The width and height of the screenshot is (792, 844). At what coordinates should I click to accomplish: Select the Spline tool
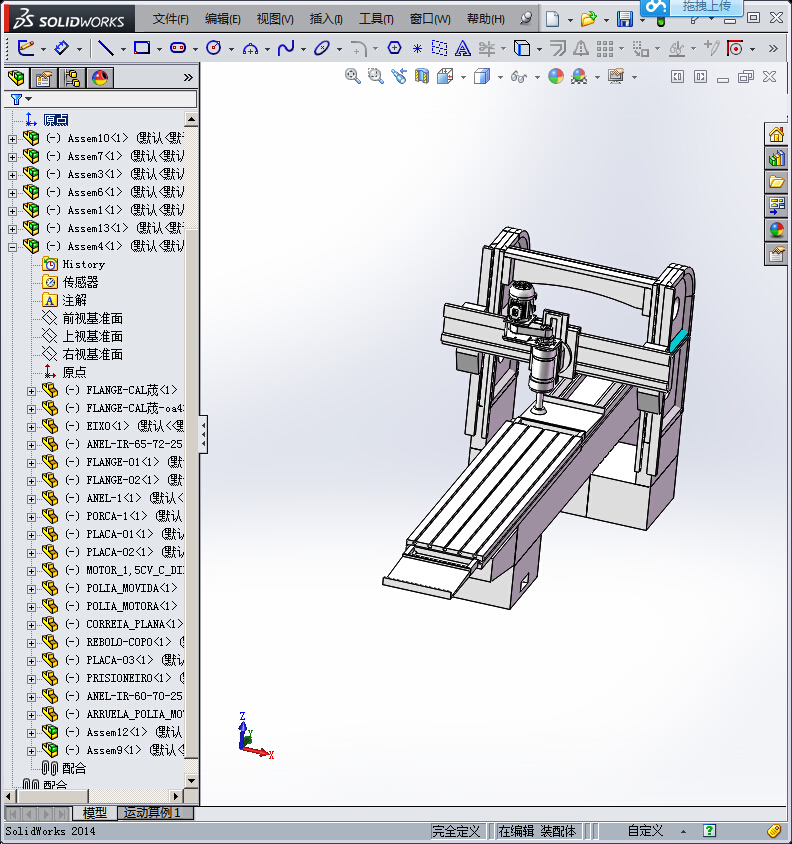coord(286,48)
